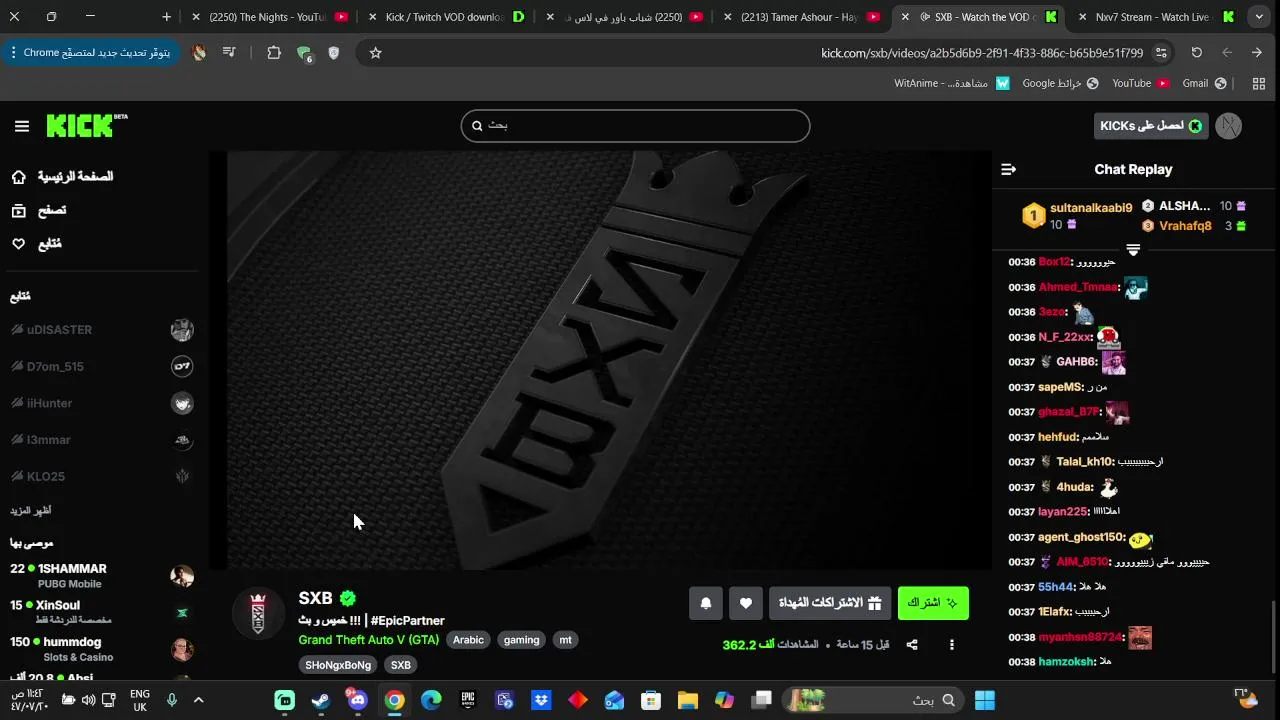Click chat username Box12
This screenshot has height=720, width=1280.
point(1055,262)
